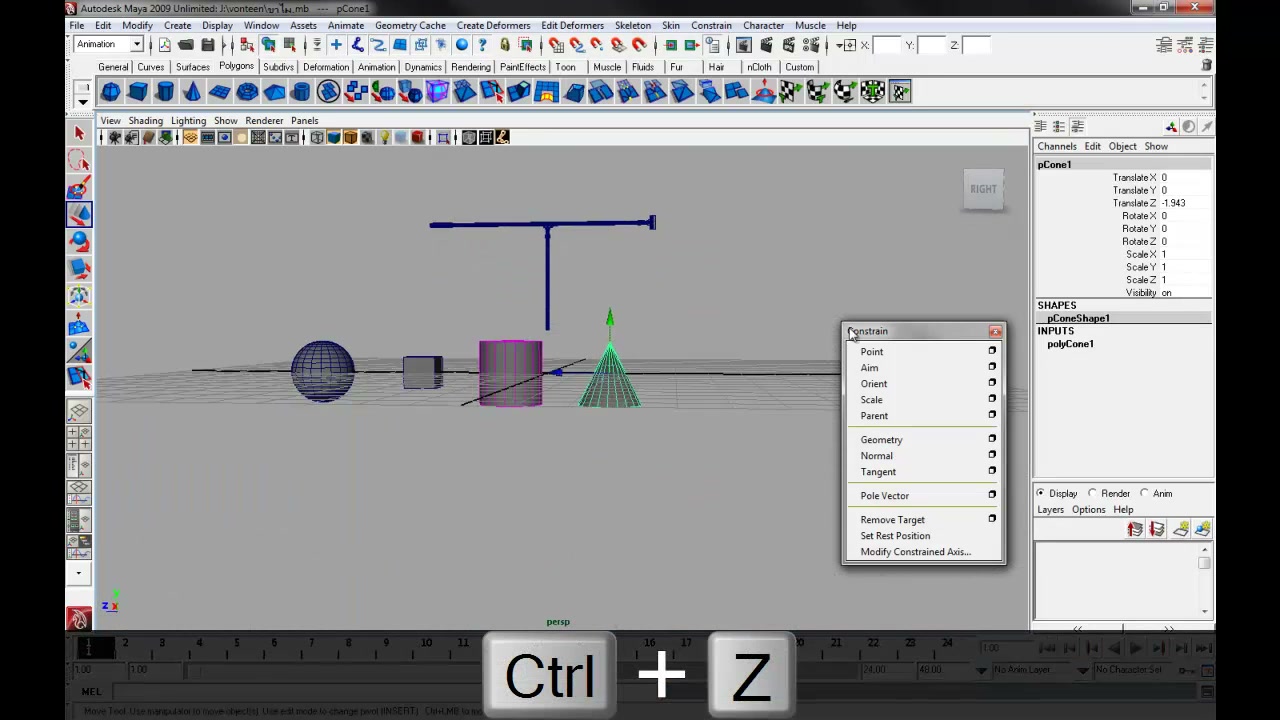1280x720 pixels.
Task: Click the X coordinate input field
Action: [x=887, y=45]
